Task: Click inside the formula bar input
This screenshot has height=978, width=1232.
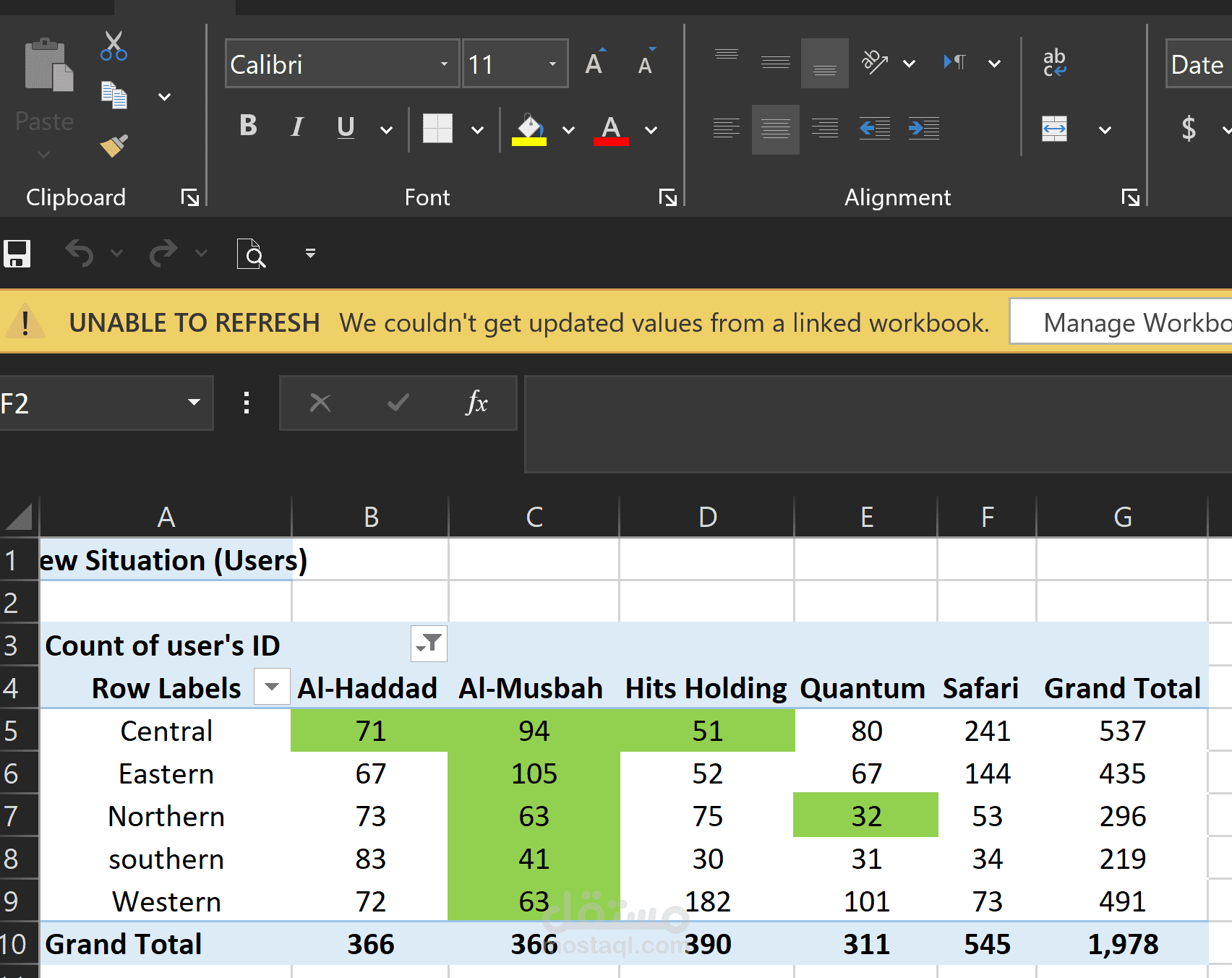Action: 878,424
